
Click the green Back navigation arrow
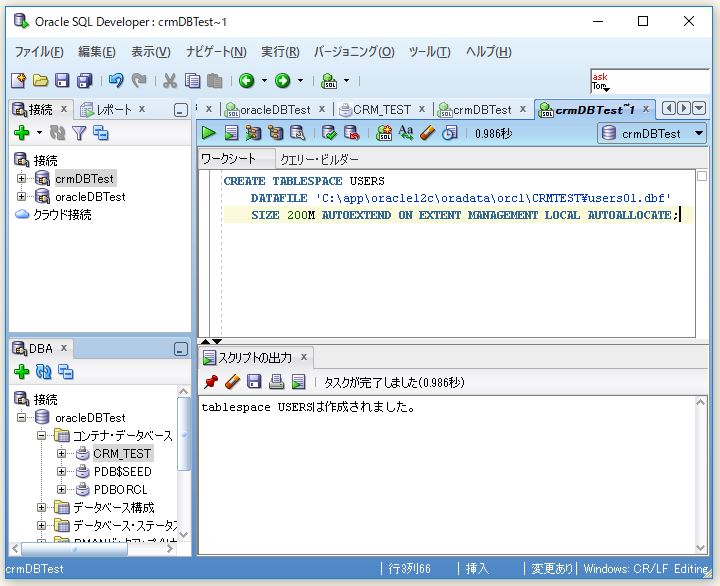click(x=247, y=81)
